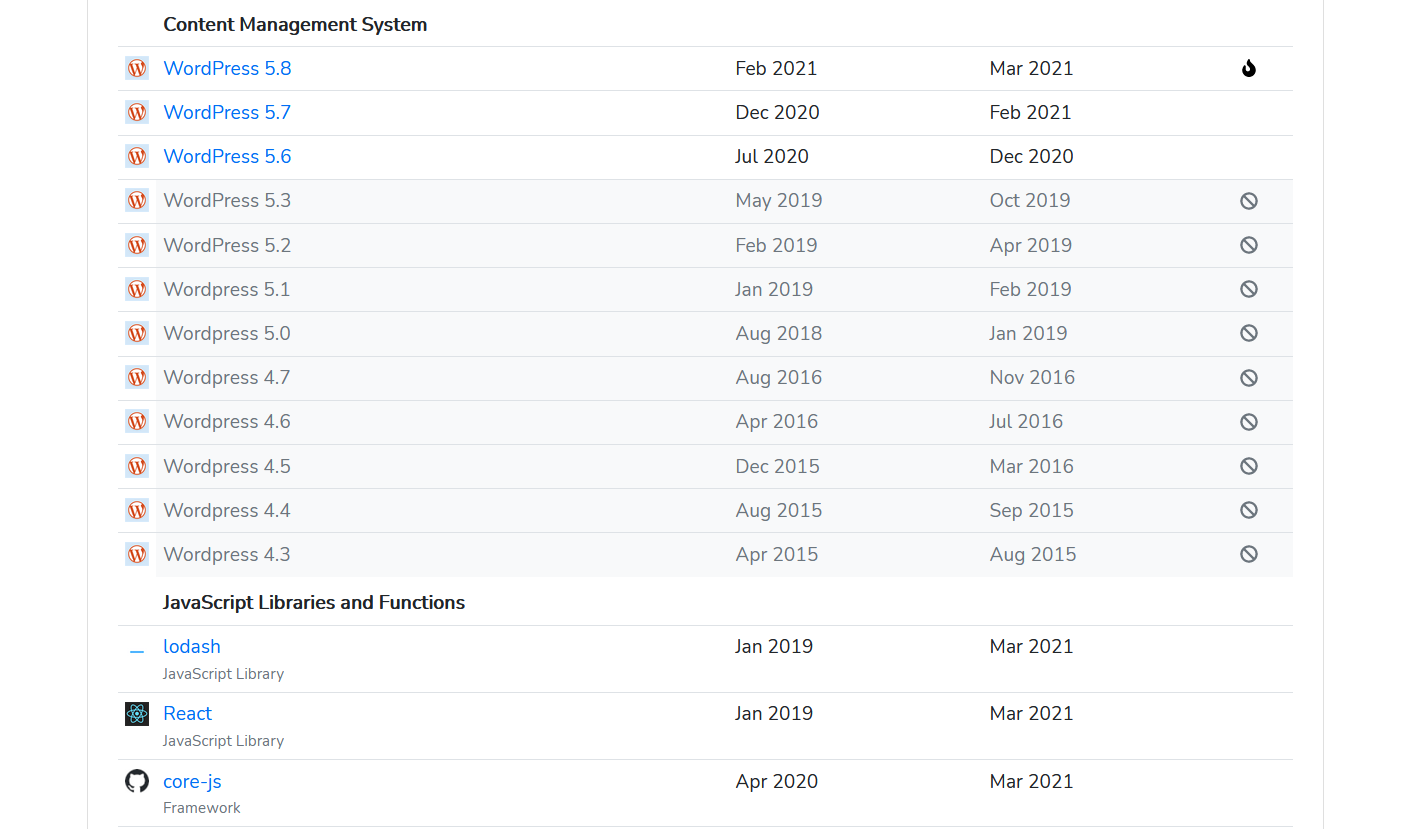This screenshot has height=829, width=1421.
Task: Click the 'Wordpress 4.3' technology name
Action: [227, 554]
